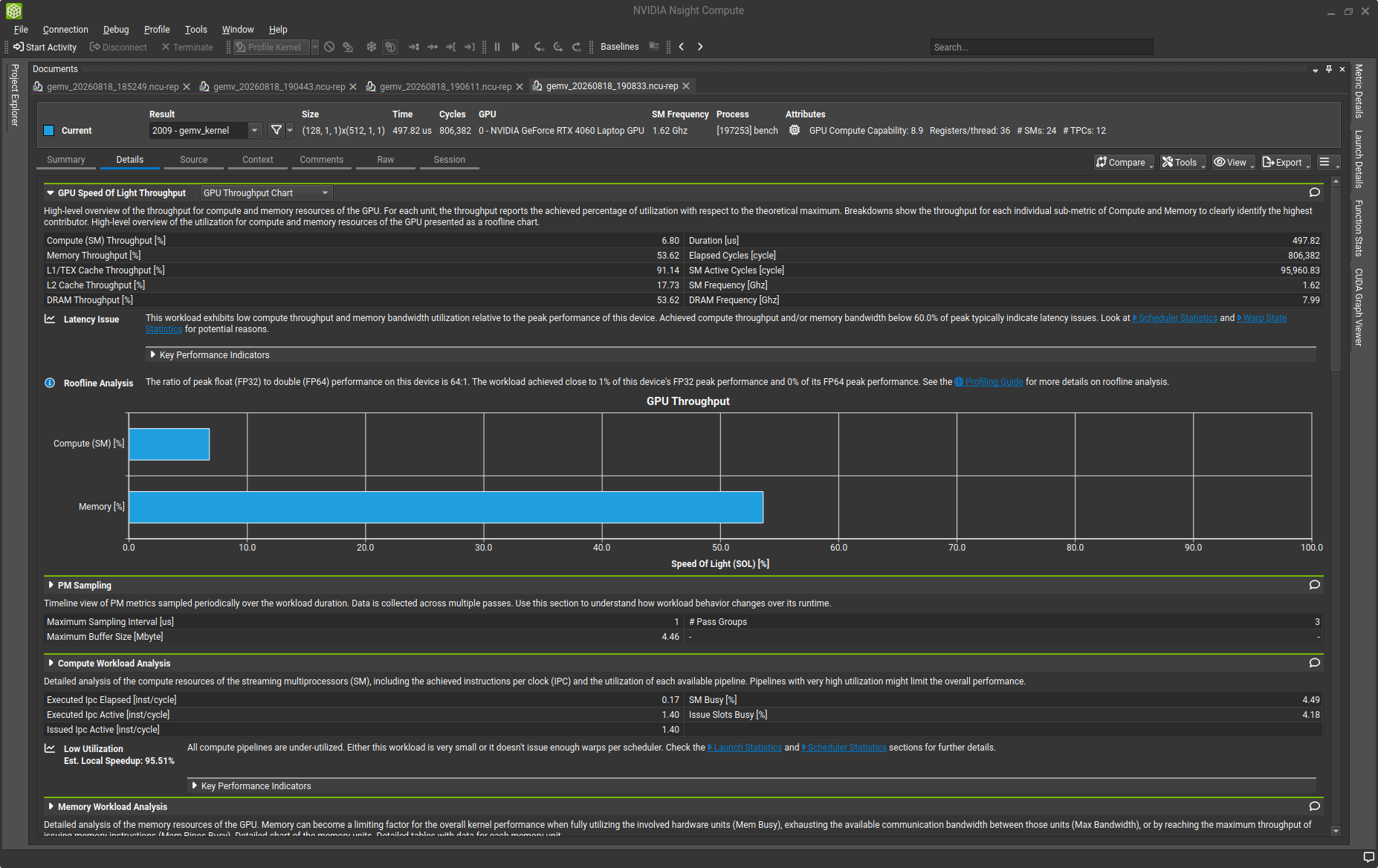Pin the Documents panel

(1329, 68)
